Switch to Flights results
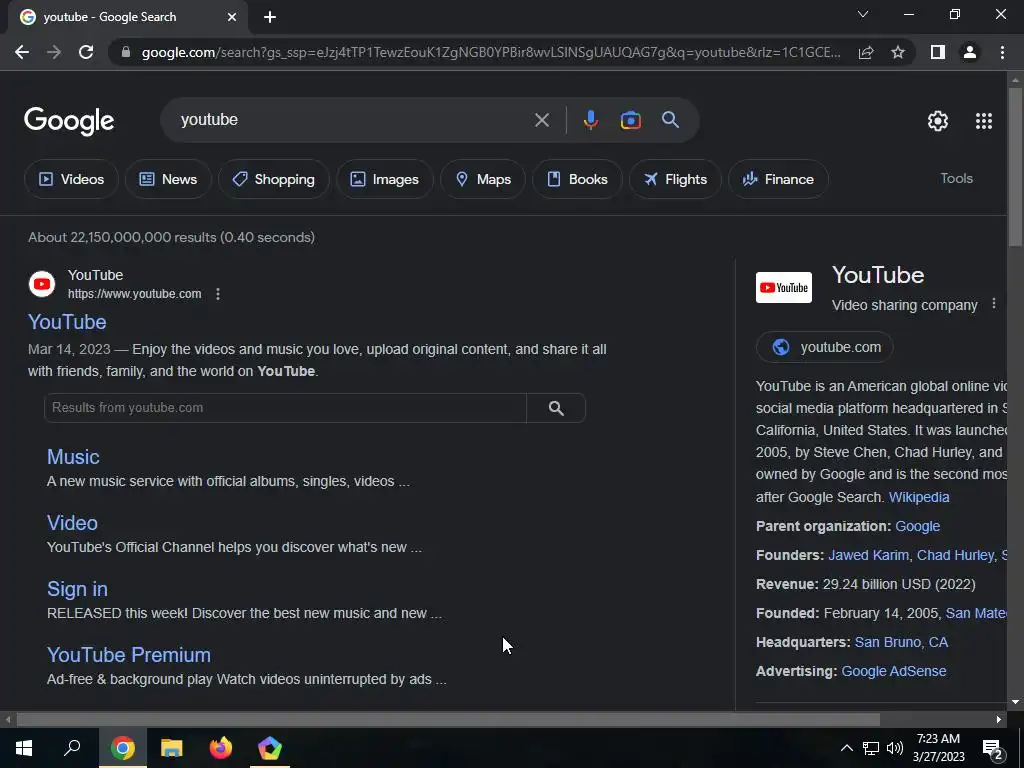The height and width of the screenshot is (768, 1024). [675, 179]
